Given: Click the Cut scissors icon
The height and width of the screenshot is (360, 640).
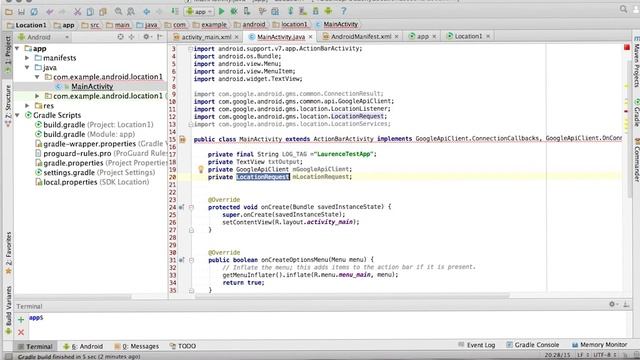Looking at the screenshot, I should pos(77,12).
